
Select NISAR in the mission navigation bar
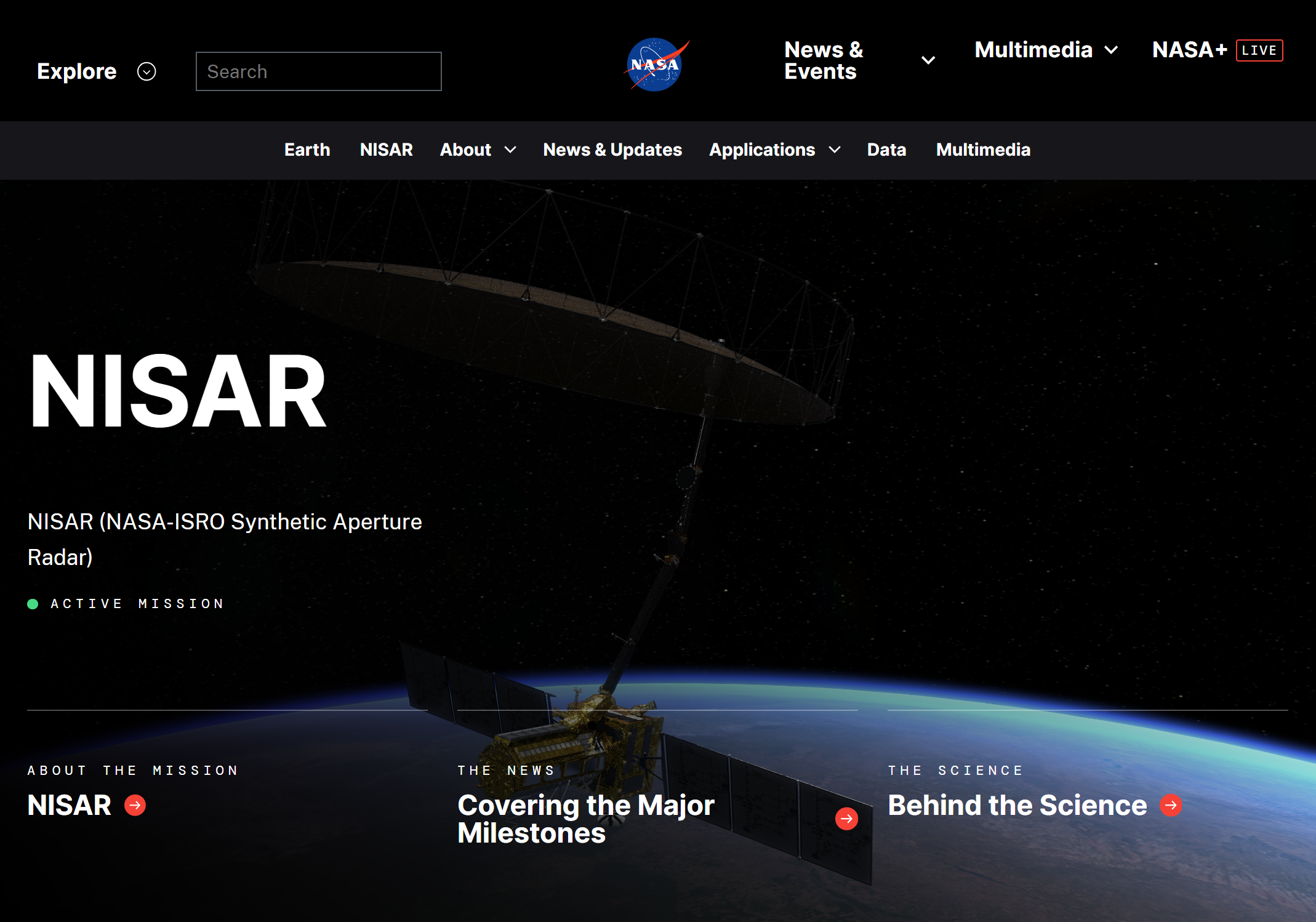(x=386, y=150)
